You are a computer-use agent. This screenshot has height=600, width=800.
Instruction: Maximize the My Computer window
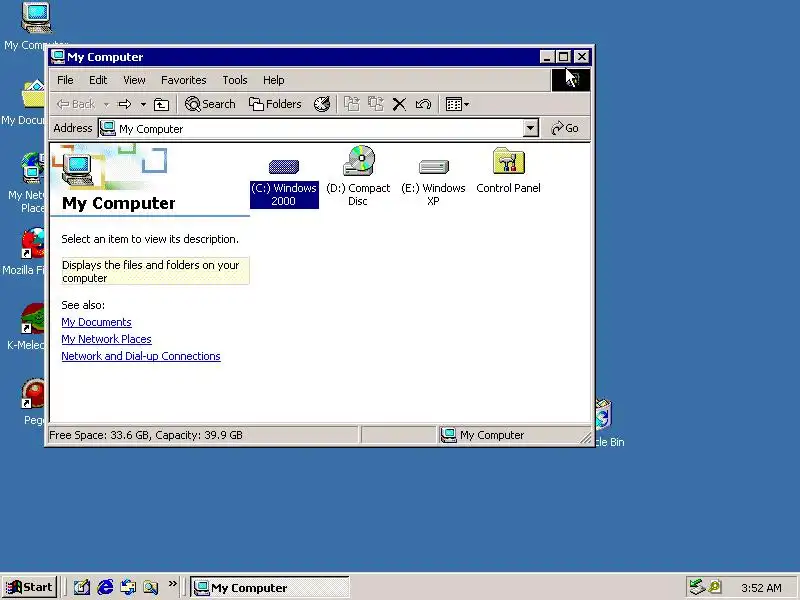point(564,57)
